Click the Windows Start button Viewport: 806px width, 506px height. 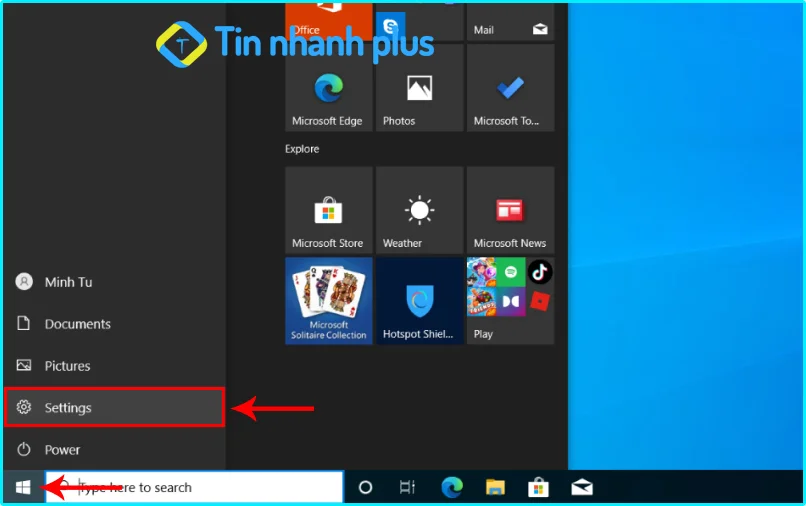tap(23, 487)
